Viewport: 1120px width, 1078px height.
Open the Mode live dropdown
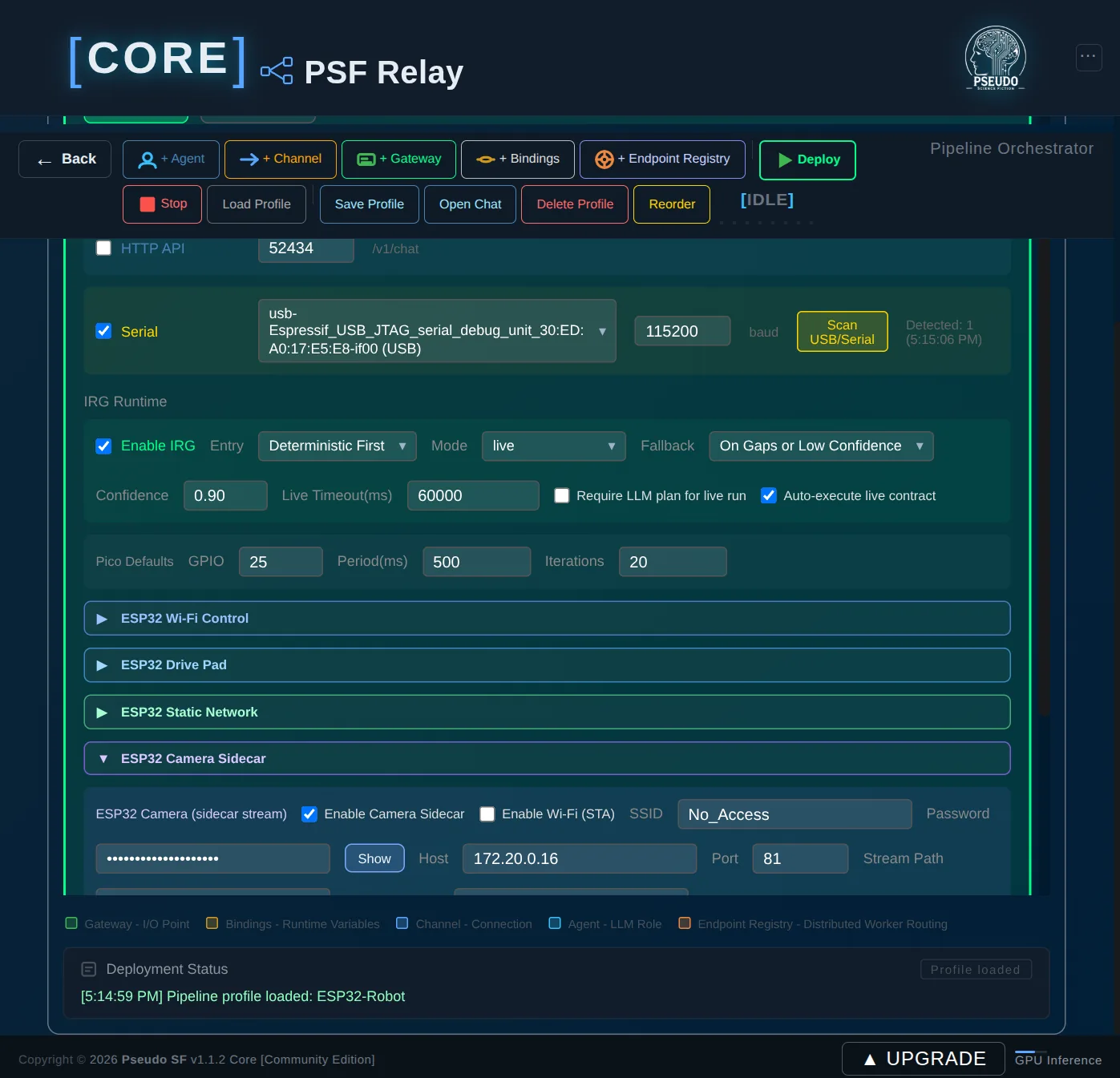554,446
